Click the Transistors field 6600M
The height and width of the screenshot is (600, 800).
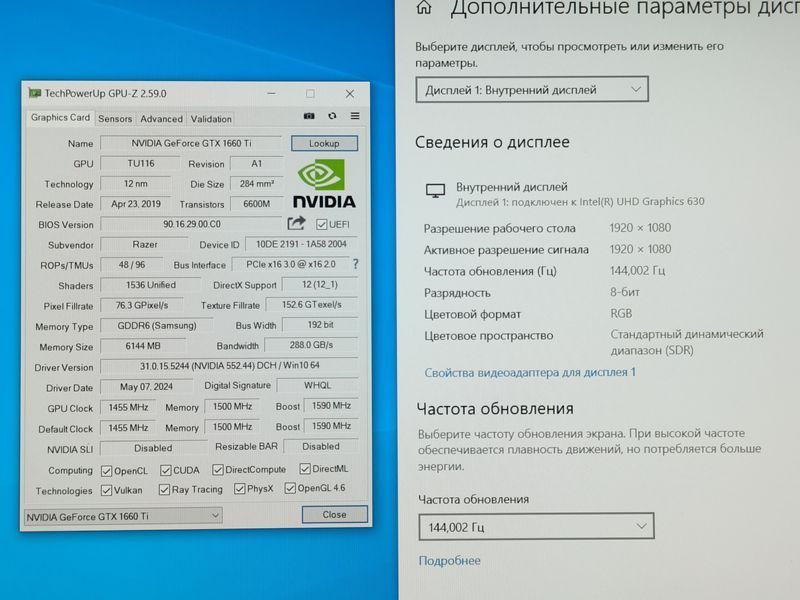pyautogui.click(x=256, y=204)
